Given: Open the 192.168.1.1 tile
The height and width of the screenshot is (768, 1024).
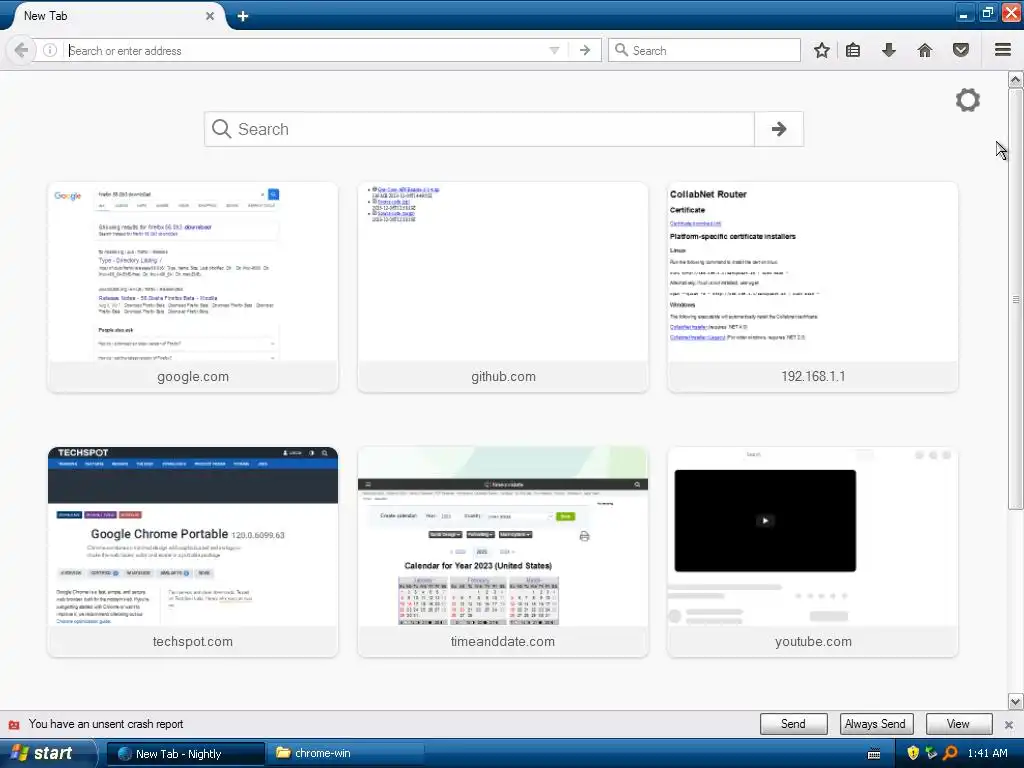Looking at the screenshot, I should pos(812,287).
